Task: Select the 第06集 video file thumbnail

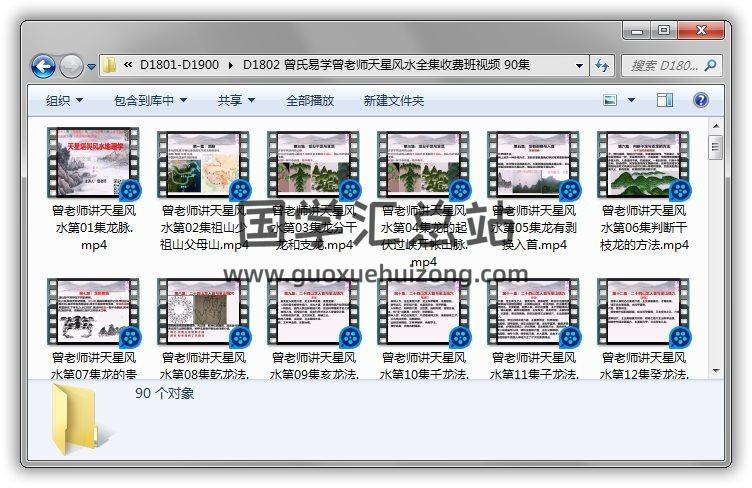Action: [x=643, y=164]
